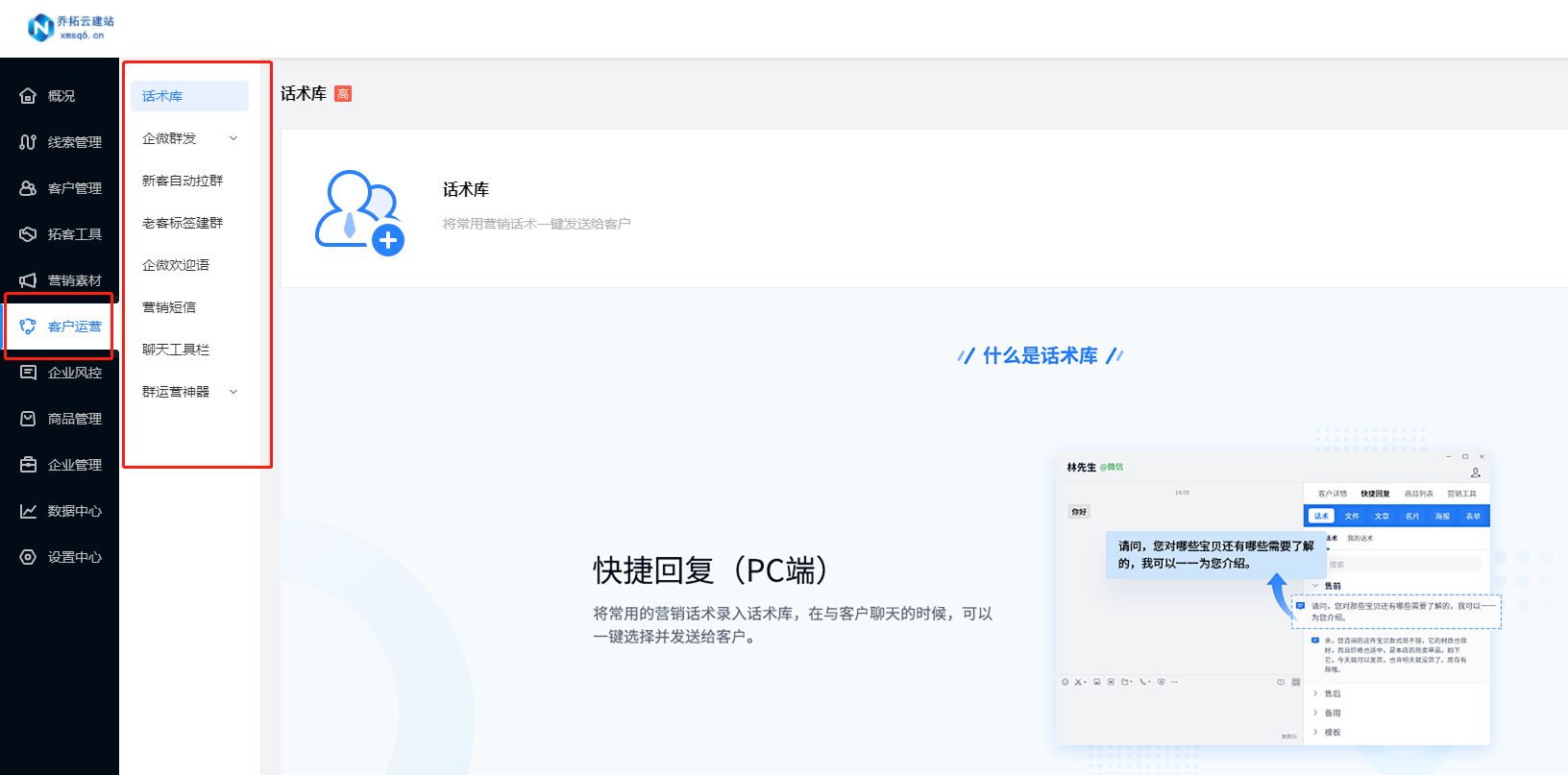Image resolution: width=1568 pixels, height=775 pixels.
Task: Click the 客户运营 sidebar icon
Action: click(x=28, y=327)
